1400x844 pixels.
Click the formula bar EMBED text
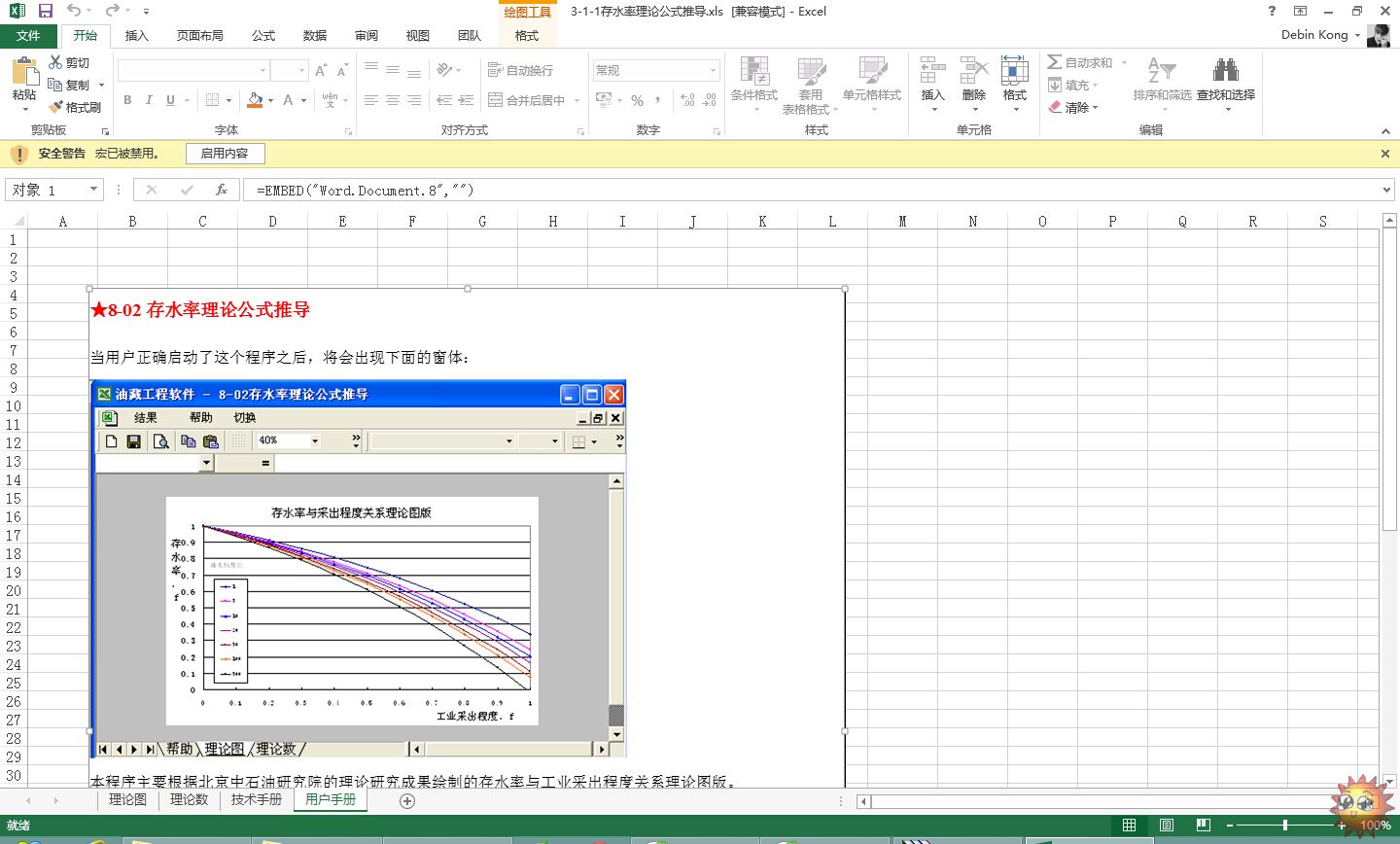(x=365, y=191)
